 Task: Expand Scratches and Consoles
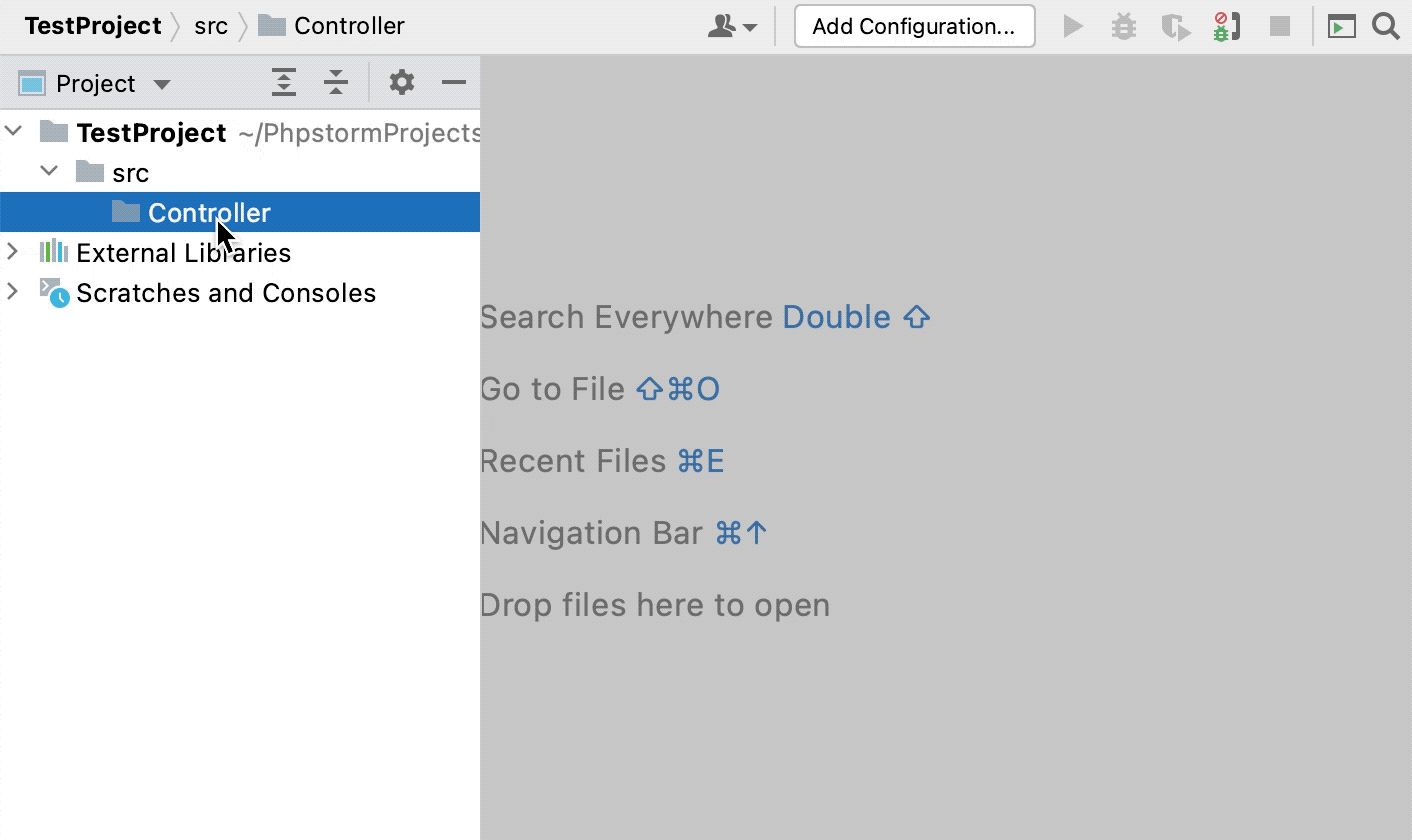click(x=14, y=292)
